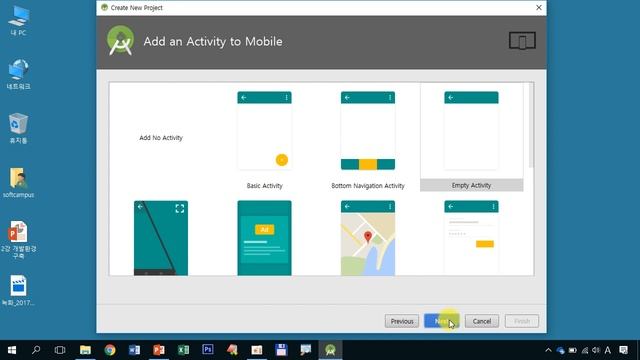Click the volume icon in system tray
The width and height of the screenshot is (640, 360).
coord(596,350)
